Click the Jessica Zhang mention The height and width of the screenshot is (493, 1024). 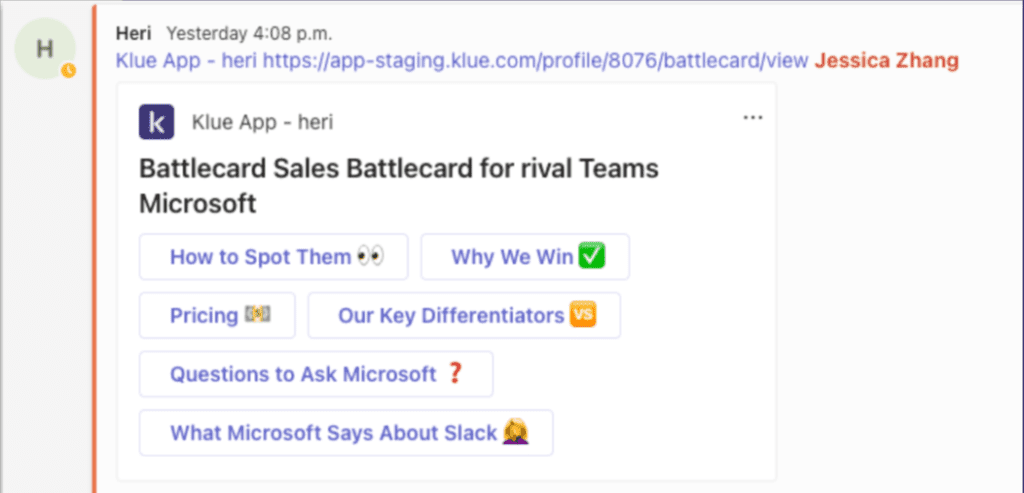[887, 61]
